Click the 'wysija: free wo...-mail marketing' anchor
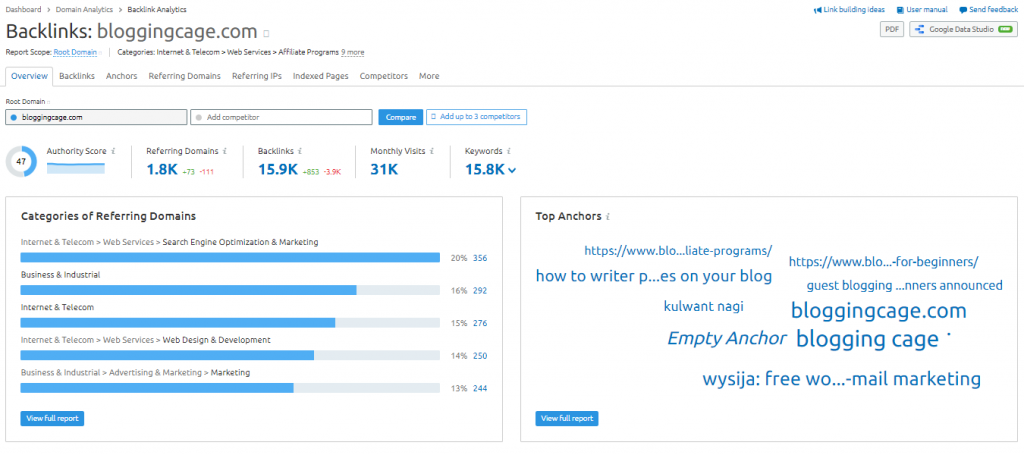The width and height of the screenshot is (1024, 455). [842, 379]
